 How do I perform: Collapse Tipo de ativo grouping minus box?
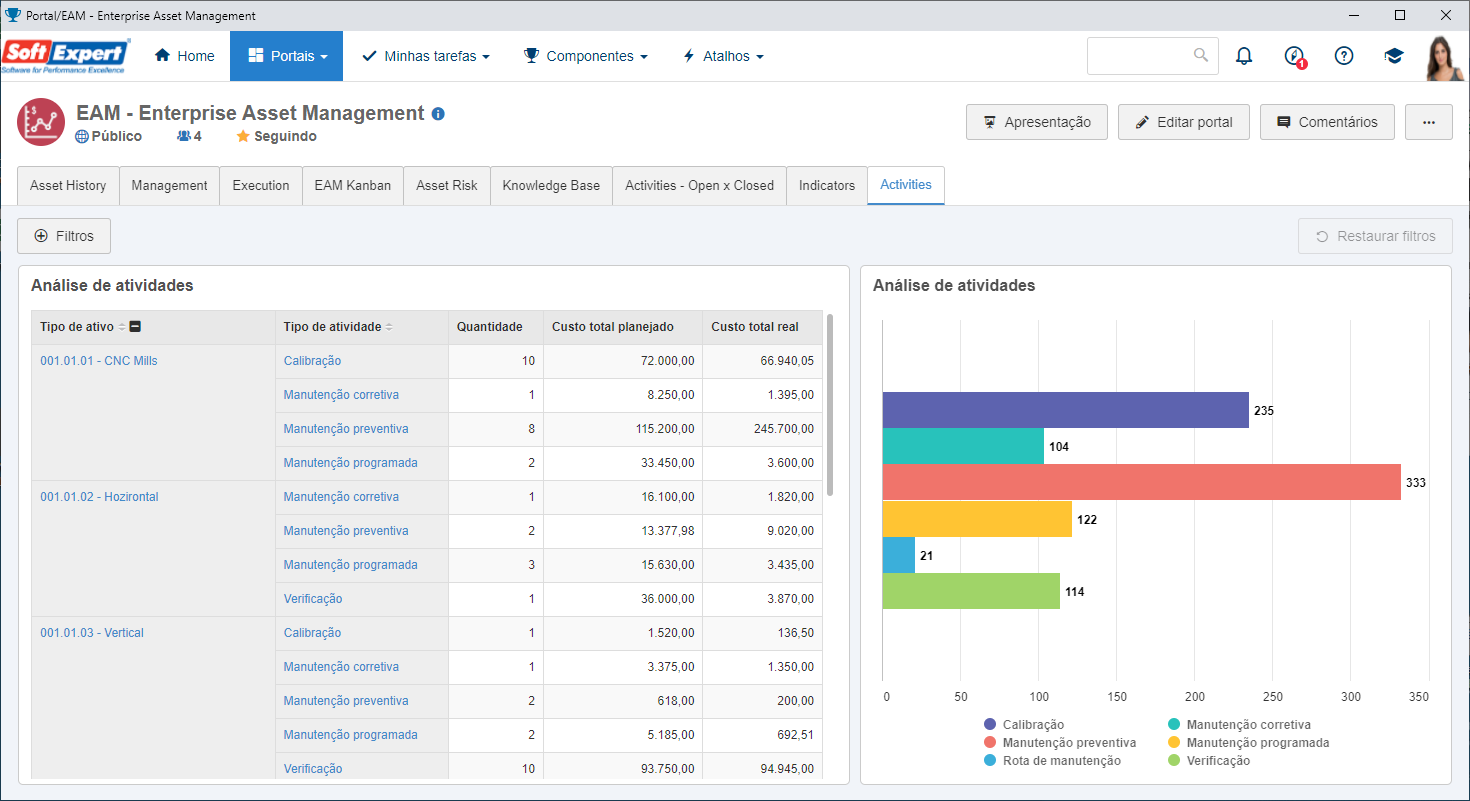point(135,327)
